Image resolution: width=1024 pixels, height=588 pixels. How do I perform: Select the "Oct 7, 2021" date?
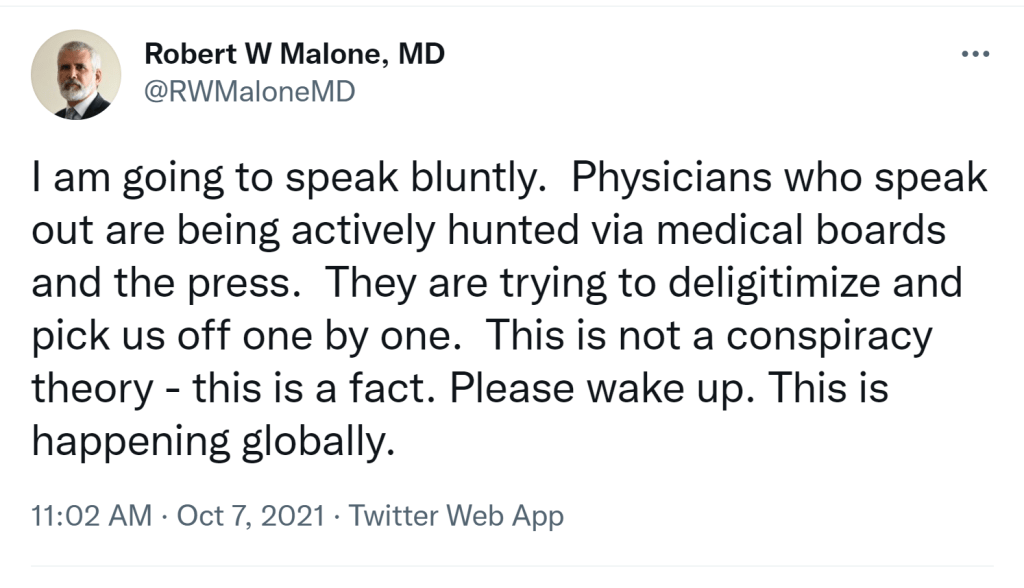[x=250, y=517]
